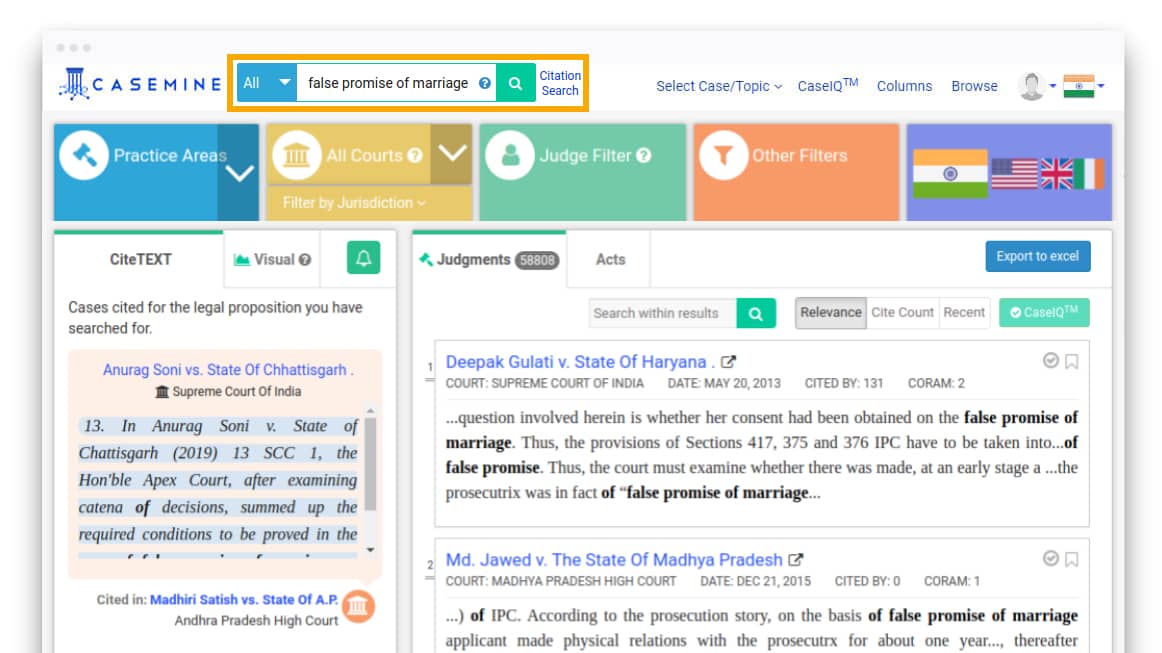Screen dimensions: 1162x653
Task: Open the Select Case/Topic dropdown
Action: pyautogui.click(x=718, y=86)
